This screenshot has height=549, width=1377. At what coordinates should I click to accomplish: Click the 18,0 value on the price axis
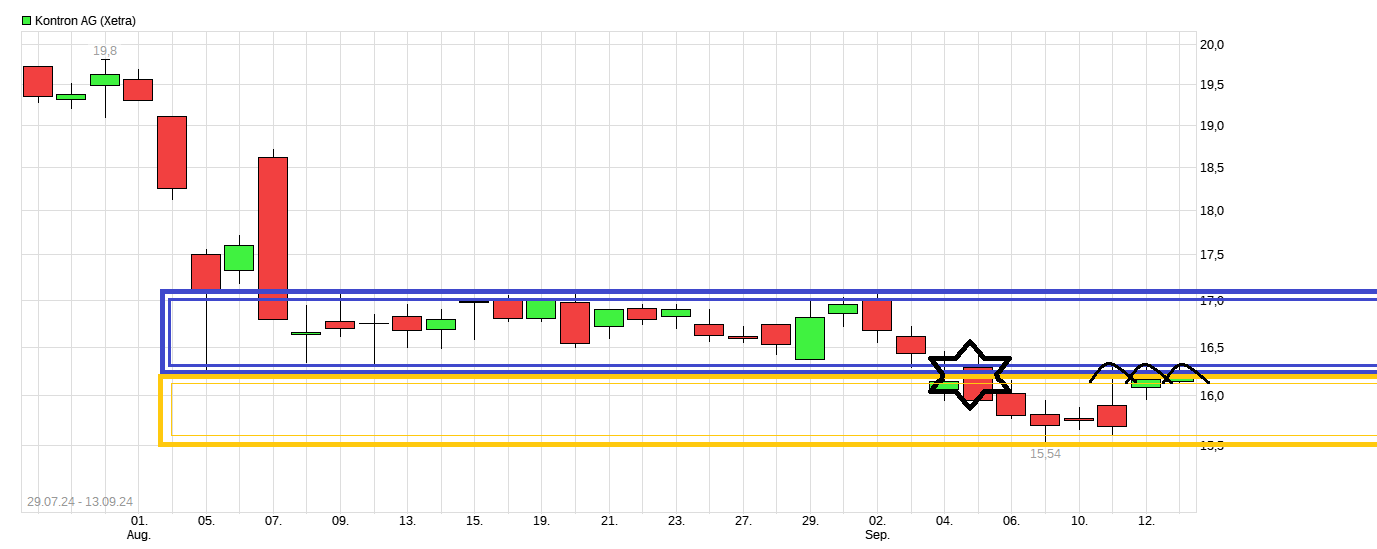[x=1213, y=211]
